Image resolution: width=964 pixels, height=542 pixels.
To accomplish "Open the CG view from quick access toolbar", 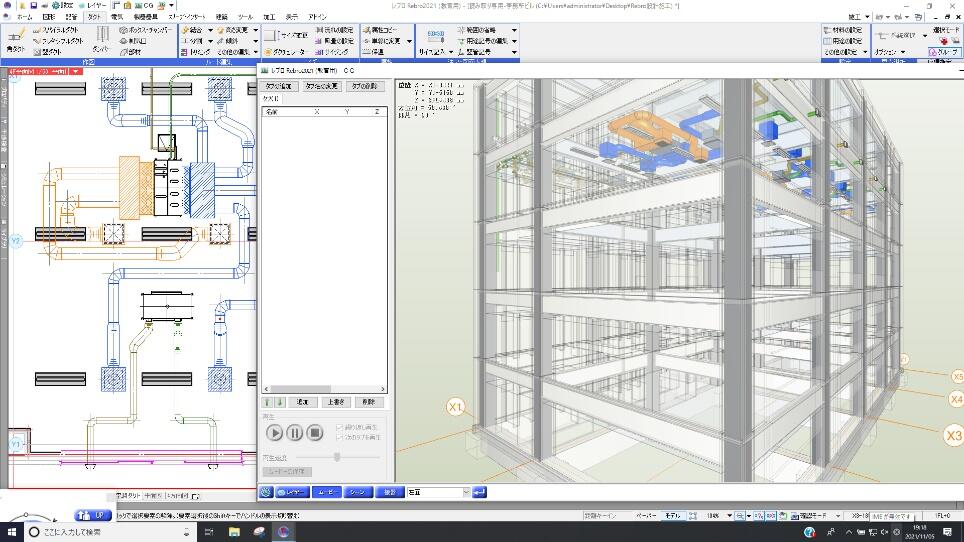I will coord(144,6).
